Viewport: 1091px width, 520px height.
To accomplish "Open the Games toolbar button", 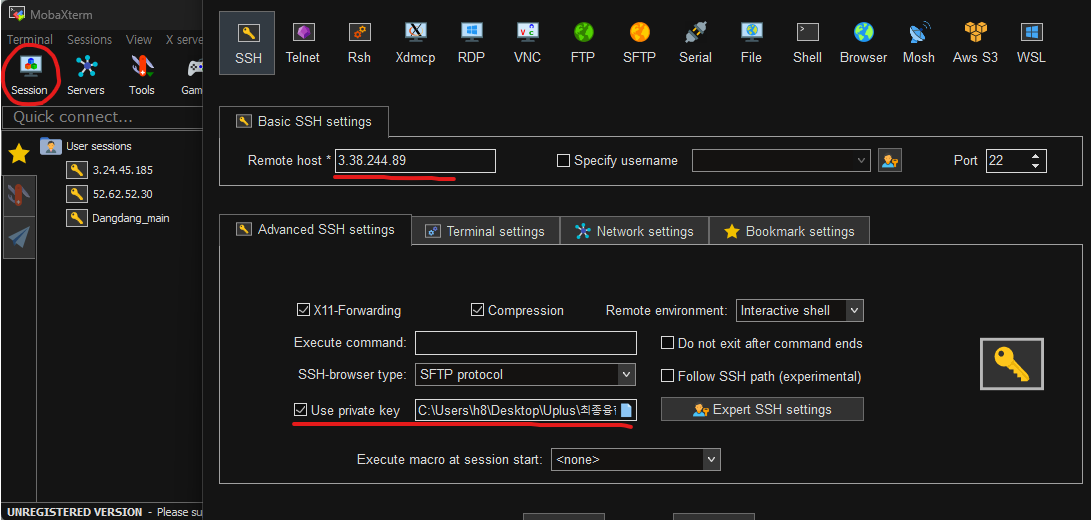I will click(192, 75).
